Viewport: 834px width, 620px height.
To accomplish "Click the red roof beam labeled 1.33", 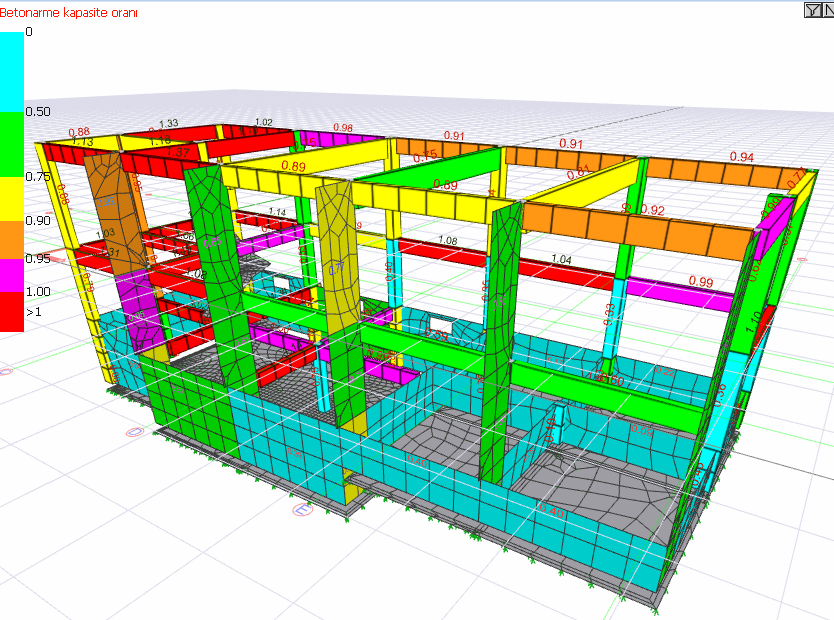I will pos(170,134).
